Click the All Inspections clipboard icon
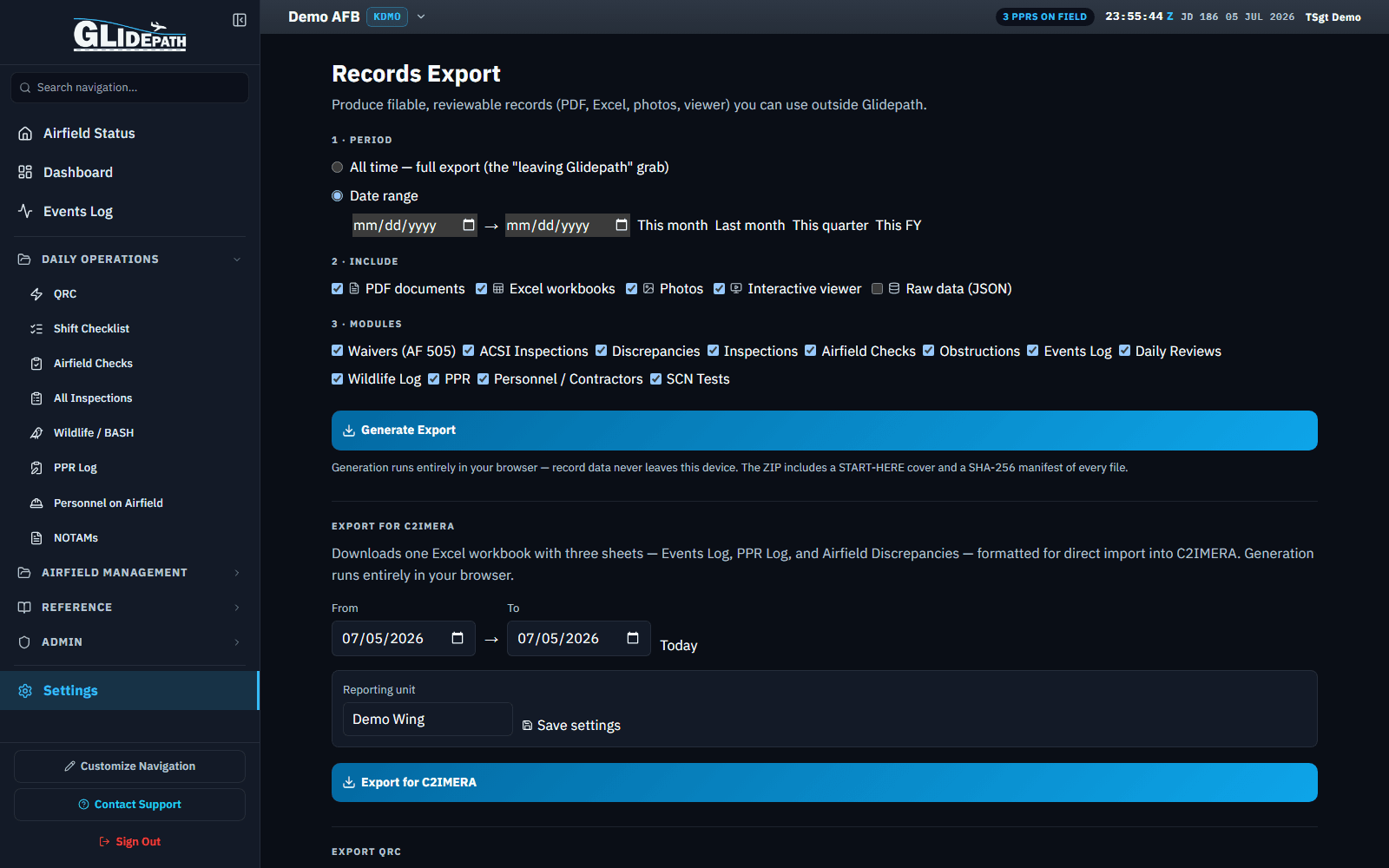Viewport: 1389px width, 868px height. click(x=36, y=398)
